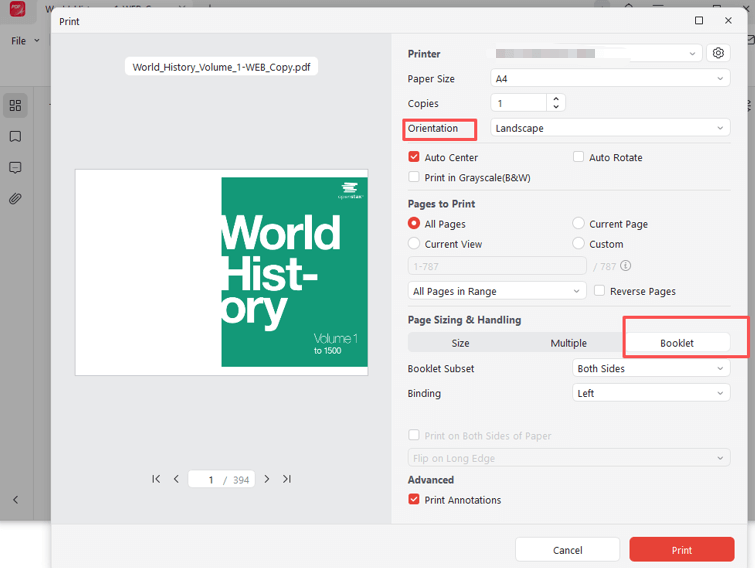The width and height of the screenshot is (755, 568).
Task: Open All Pages in Range dropdown
Action: [497, 291]
